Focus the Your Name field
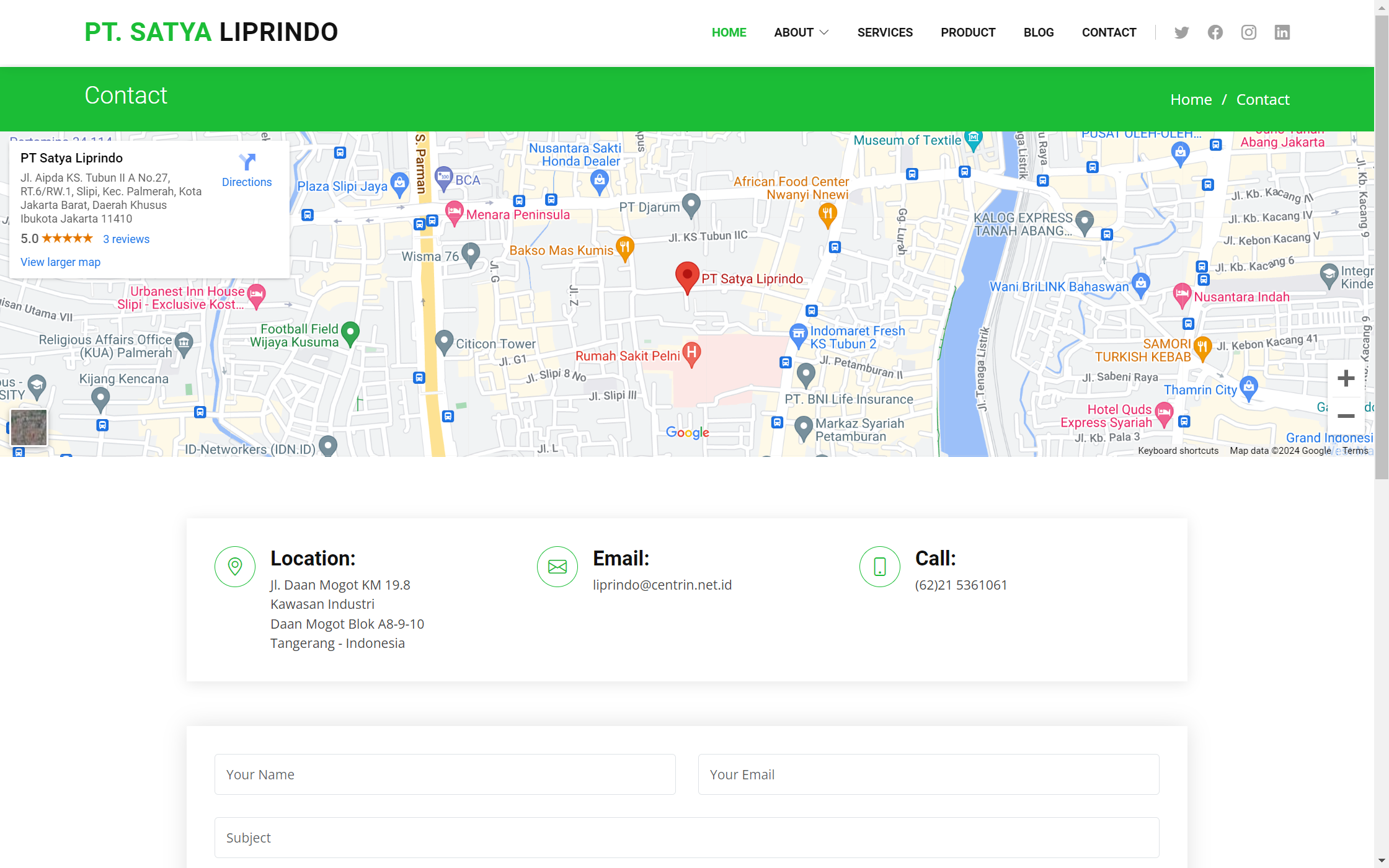1389x868 pixels. coord(445,774)
